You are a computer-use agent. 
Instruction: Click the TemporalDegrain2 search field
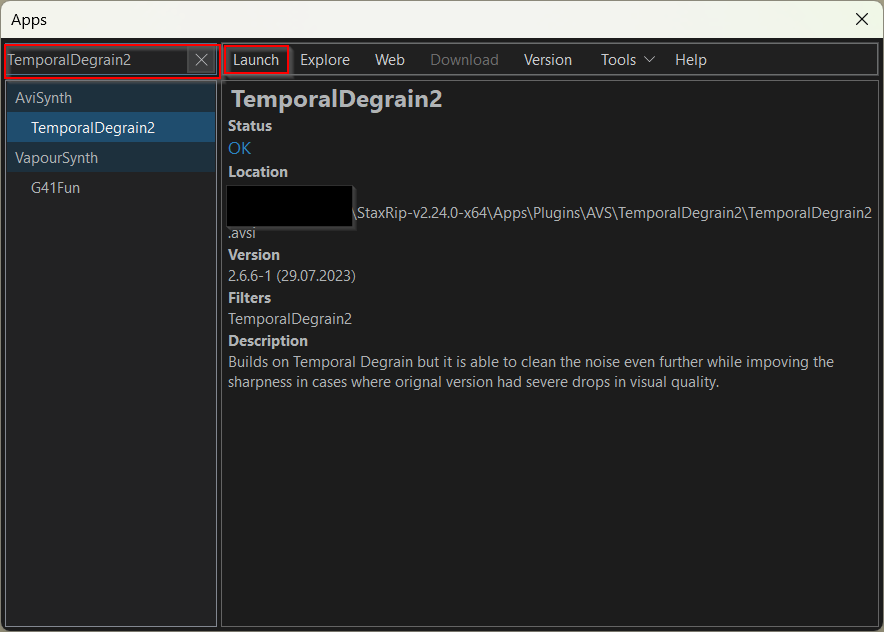(97, 60)
